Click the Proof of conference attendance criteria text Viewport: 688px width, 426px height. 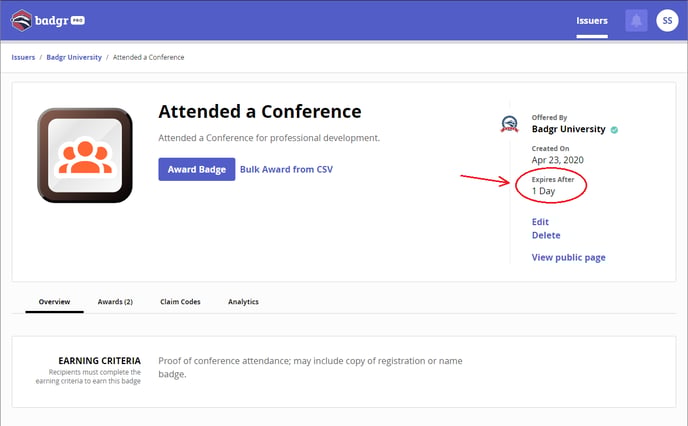coord(310,367)
